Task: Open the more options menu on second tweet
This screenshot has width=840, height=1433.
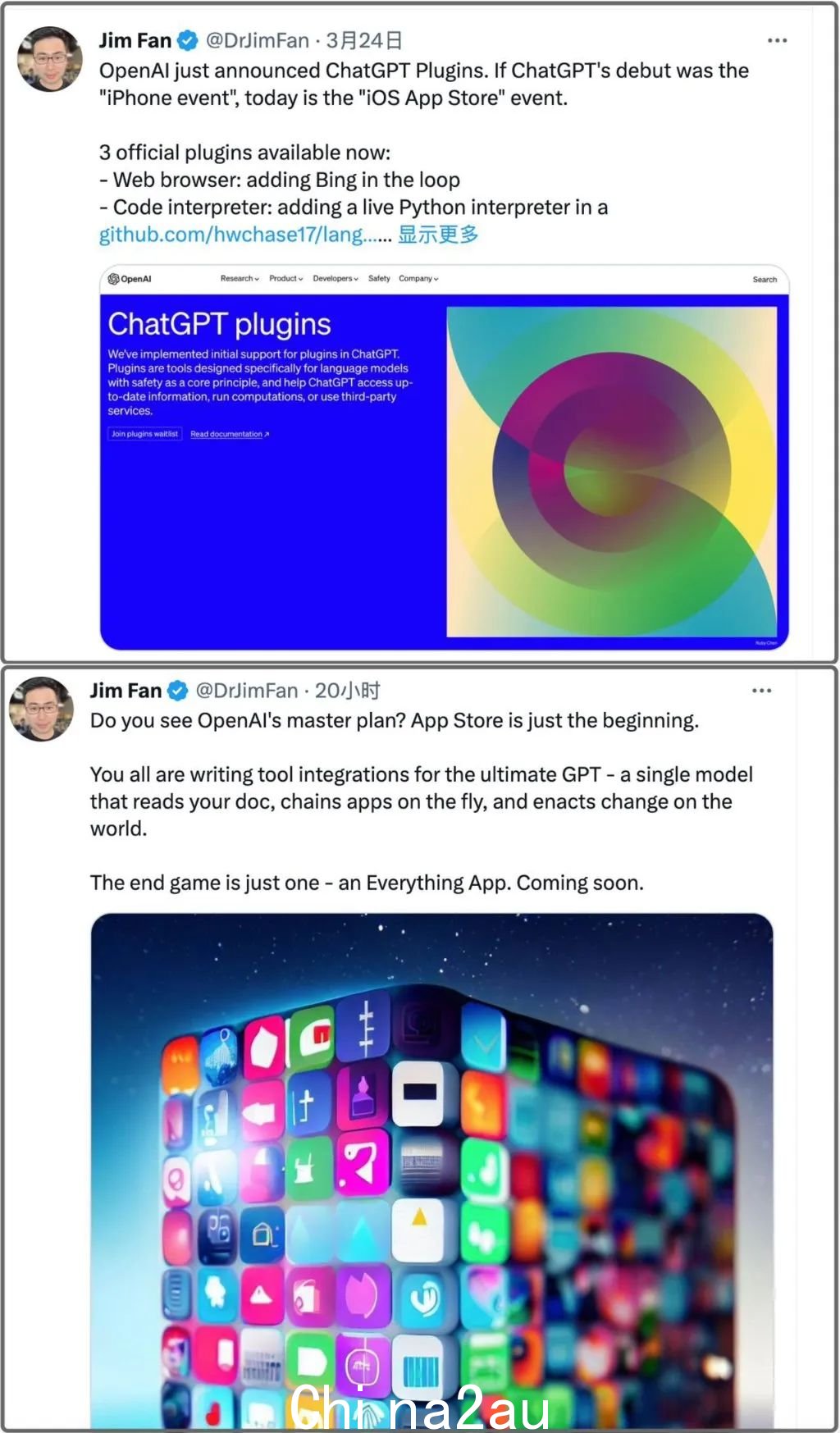Action: (761, 691)
